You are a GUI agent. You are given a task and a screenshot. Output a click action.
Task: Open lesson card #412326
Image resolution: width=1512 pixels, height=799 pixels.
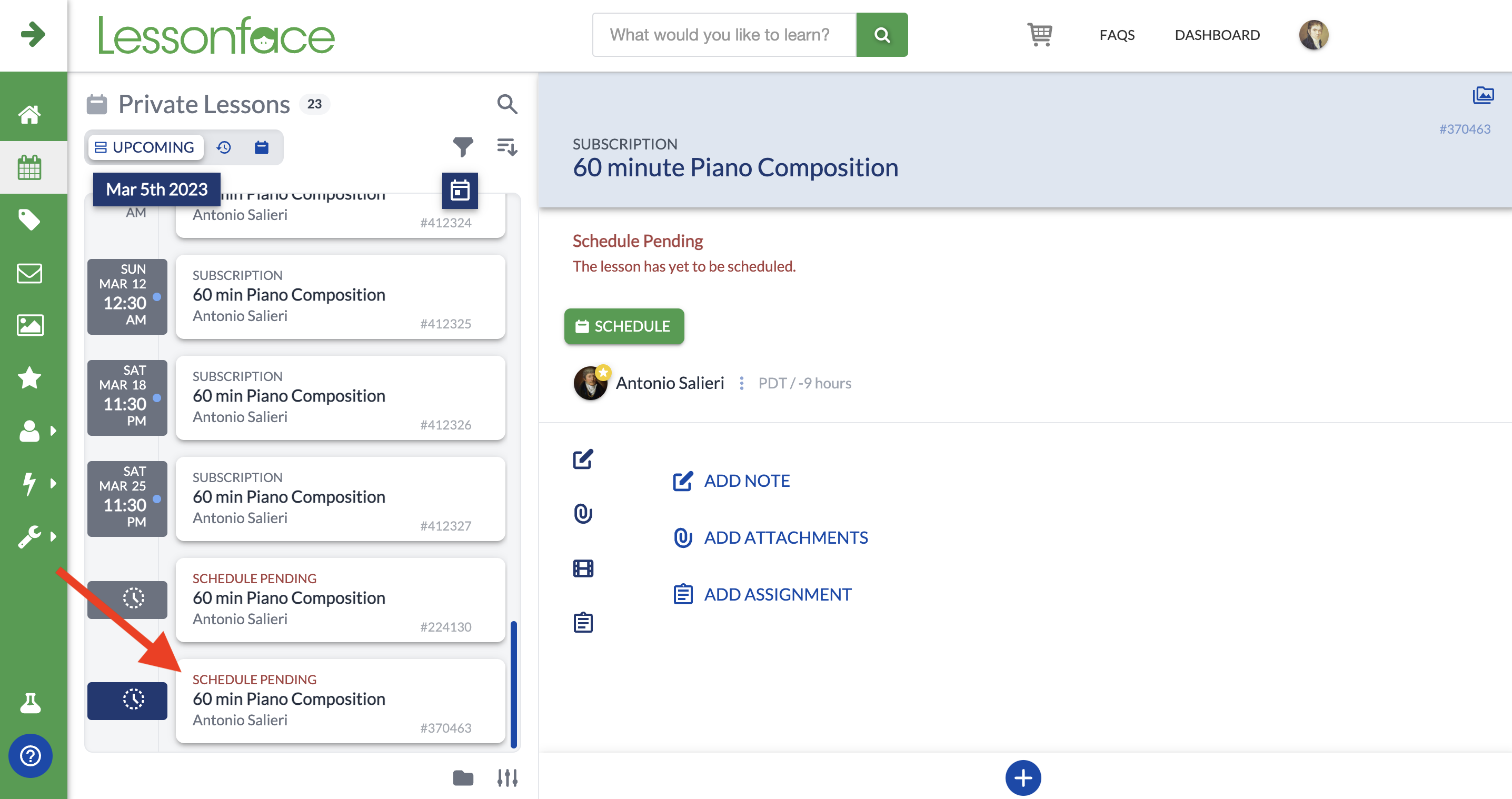pos(341,398)
